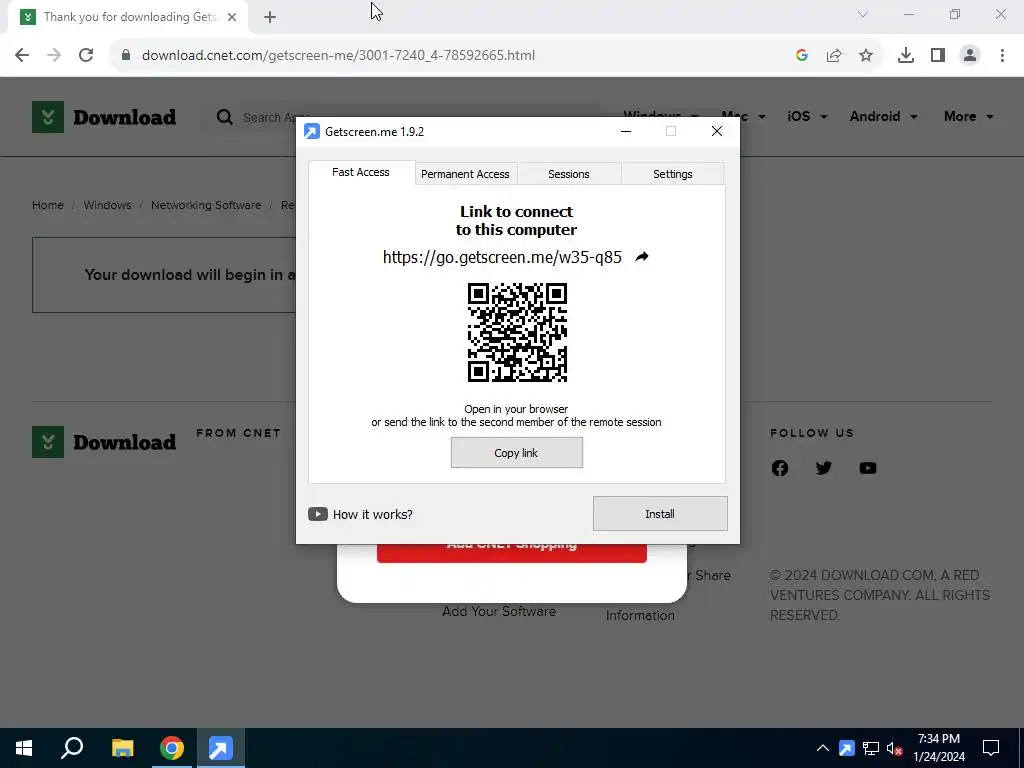Open Chrome three-dot menu
Image resolution: width=1024 pixels, height=768 pixels.
1002,56
